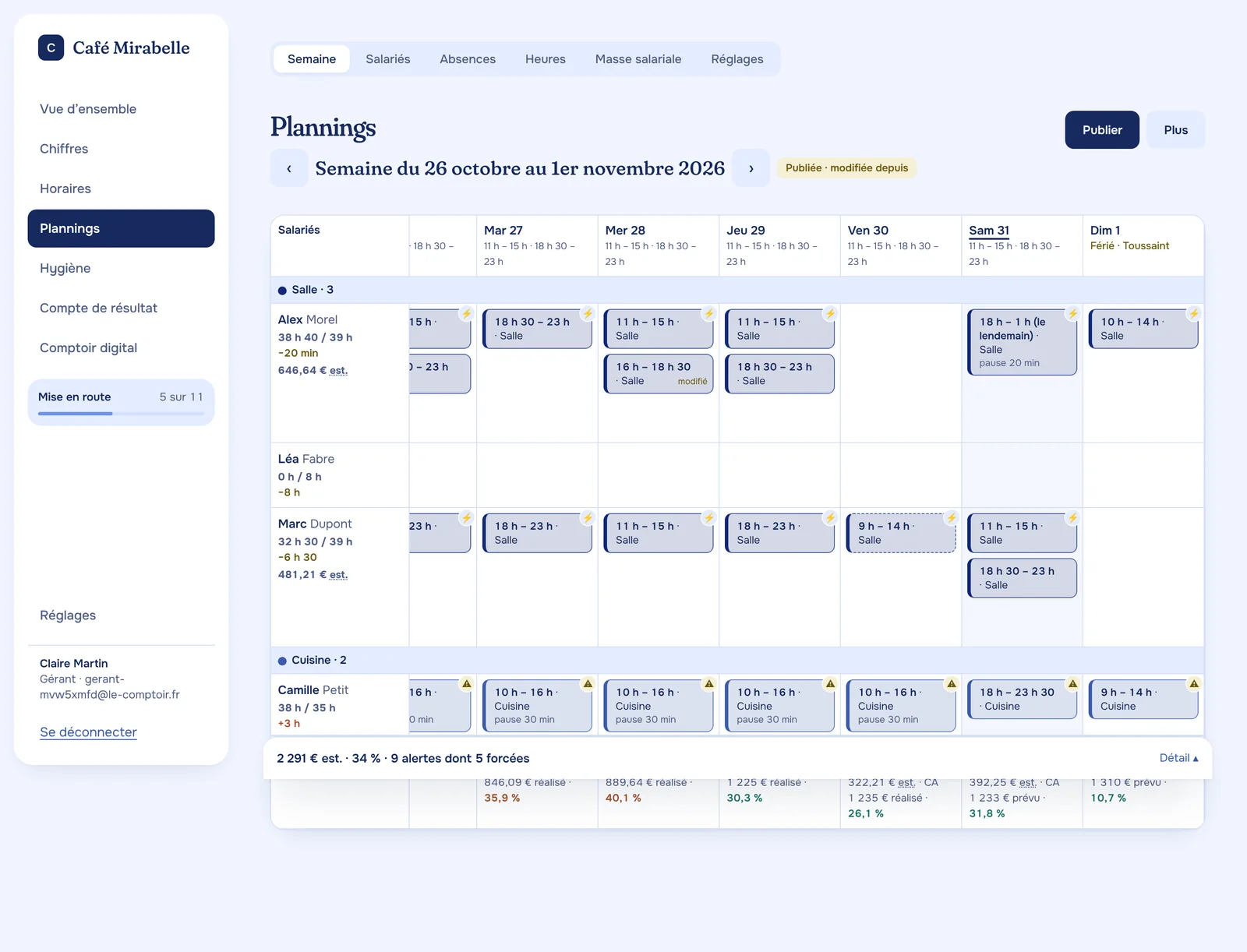Click lightning icon on Marc Dupont's Samedi 11 h shift
This screenshot has width=1247, height=952.
[x=1072, y=518]
